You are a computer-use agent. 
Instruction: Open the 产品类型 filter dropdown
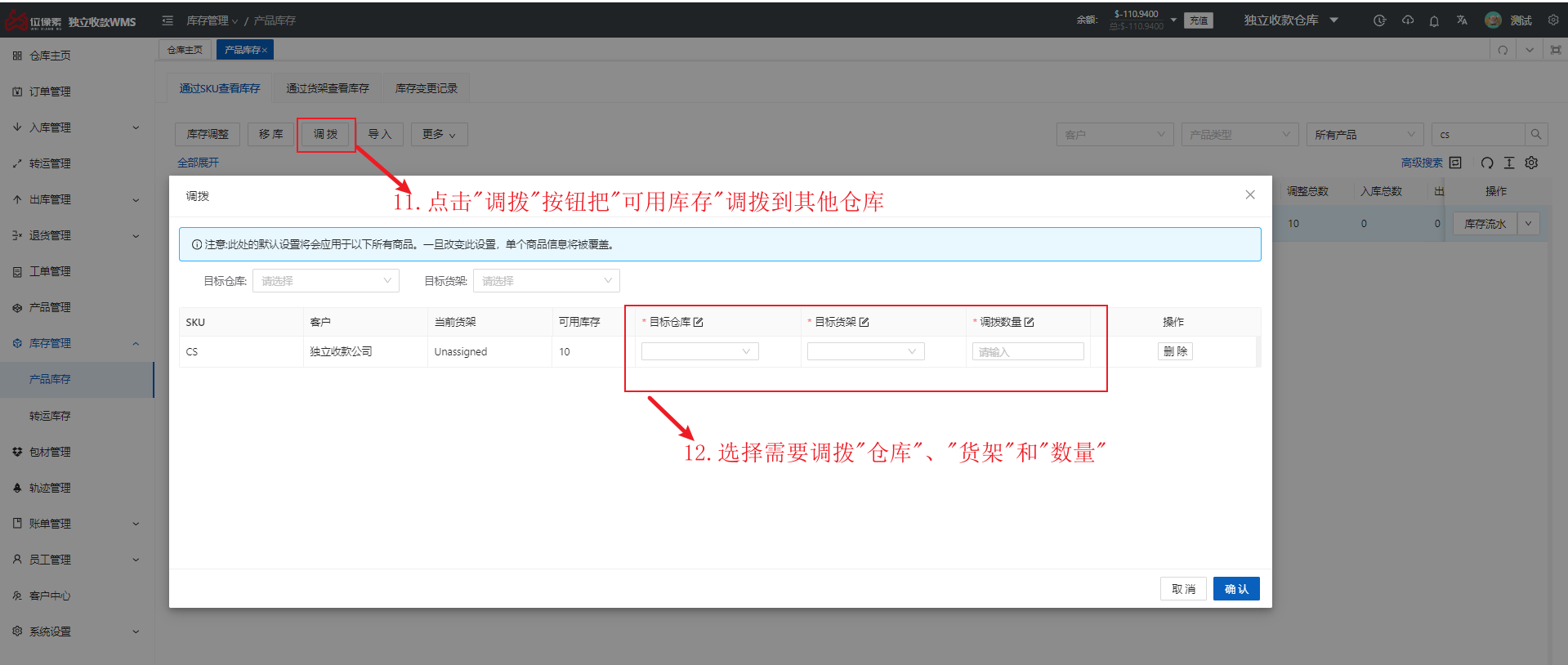(x=1240, y=134)
